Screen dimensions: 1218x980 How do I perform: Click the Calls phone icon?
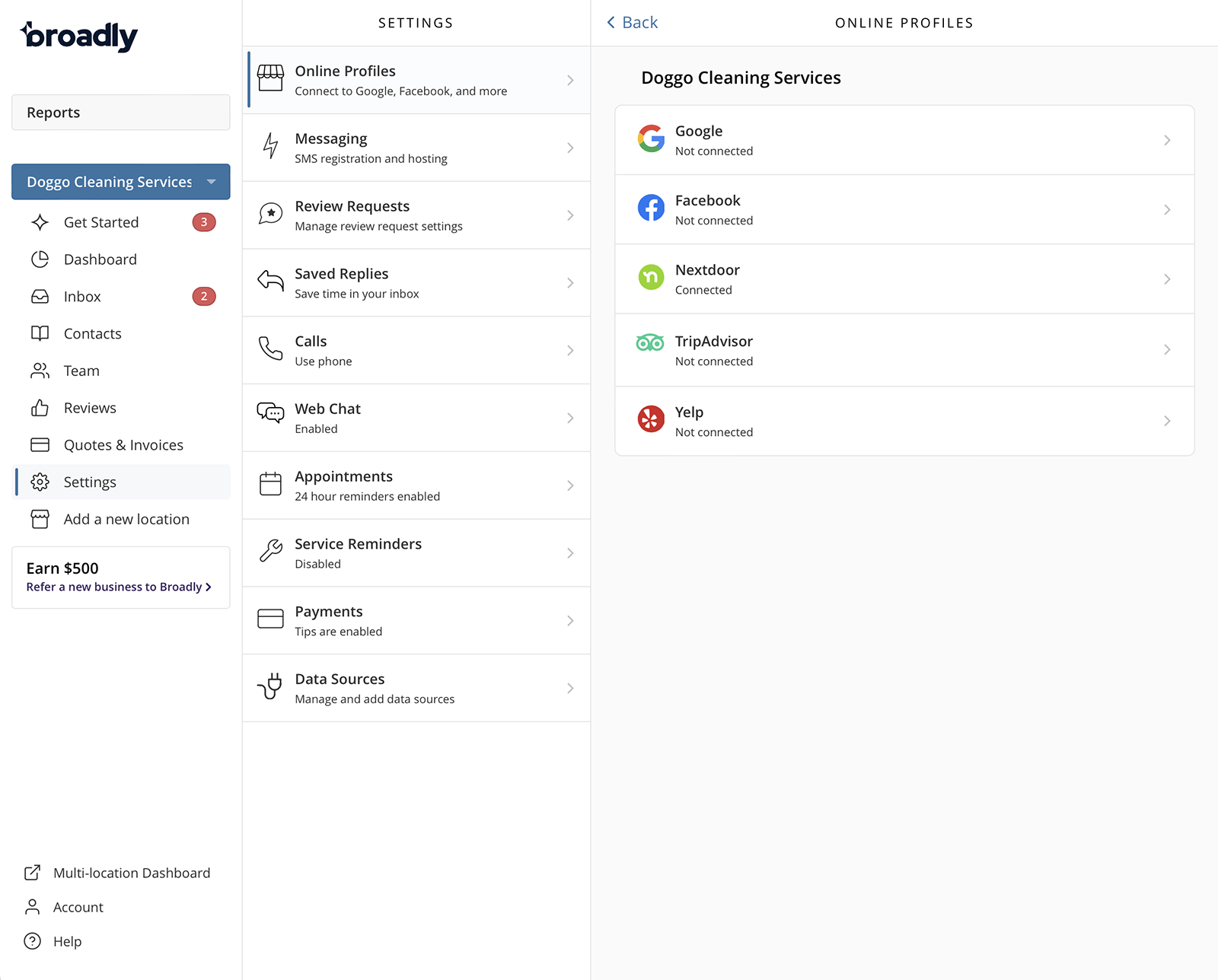click(x=270, y=348)
